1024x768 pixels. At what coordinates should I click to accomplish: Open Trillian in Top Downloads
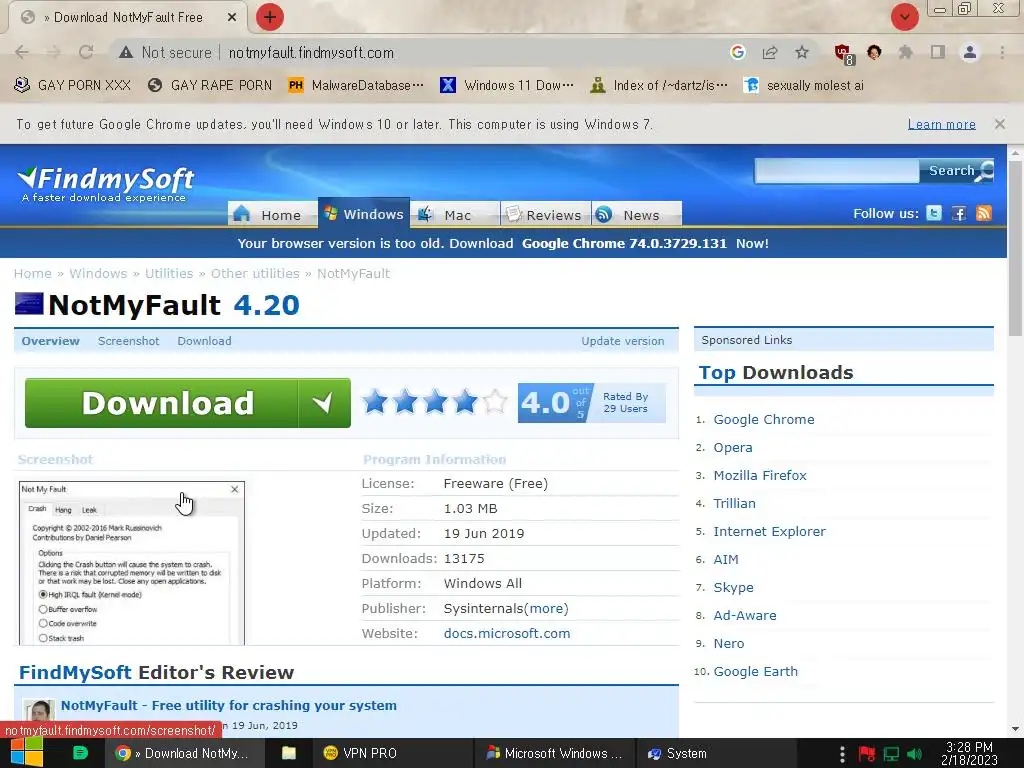pos(734,504)
